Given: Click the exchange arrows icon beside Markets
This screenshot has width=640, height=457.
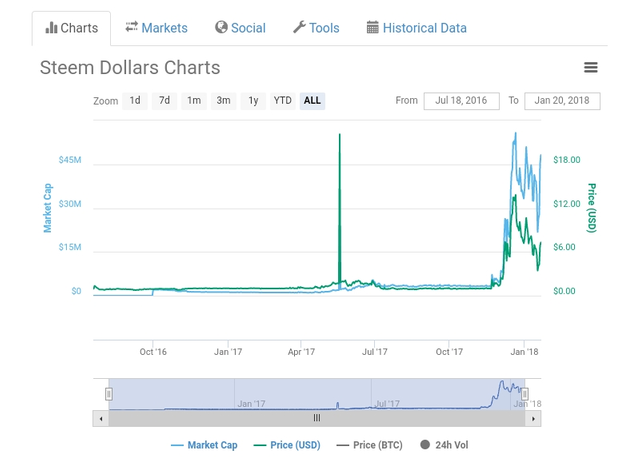Looking at the screenshot, I should coord(131,27).
